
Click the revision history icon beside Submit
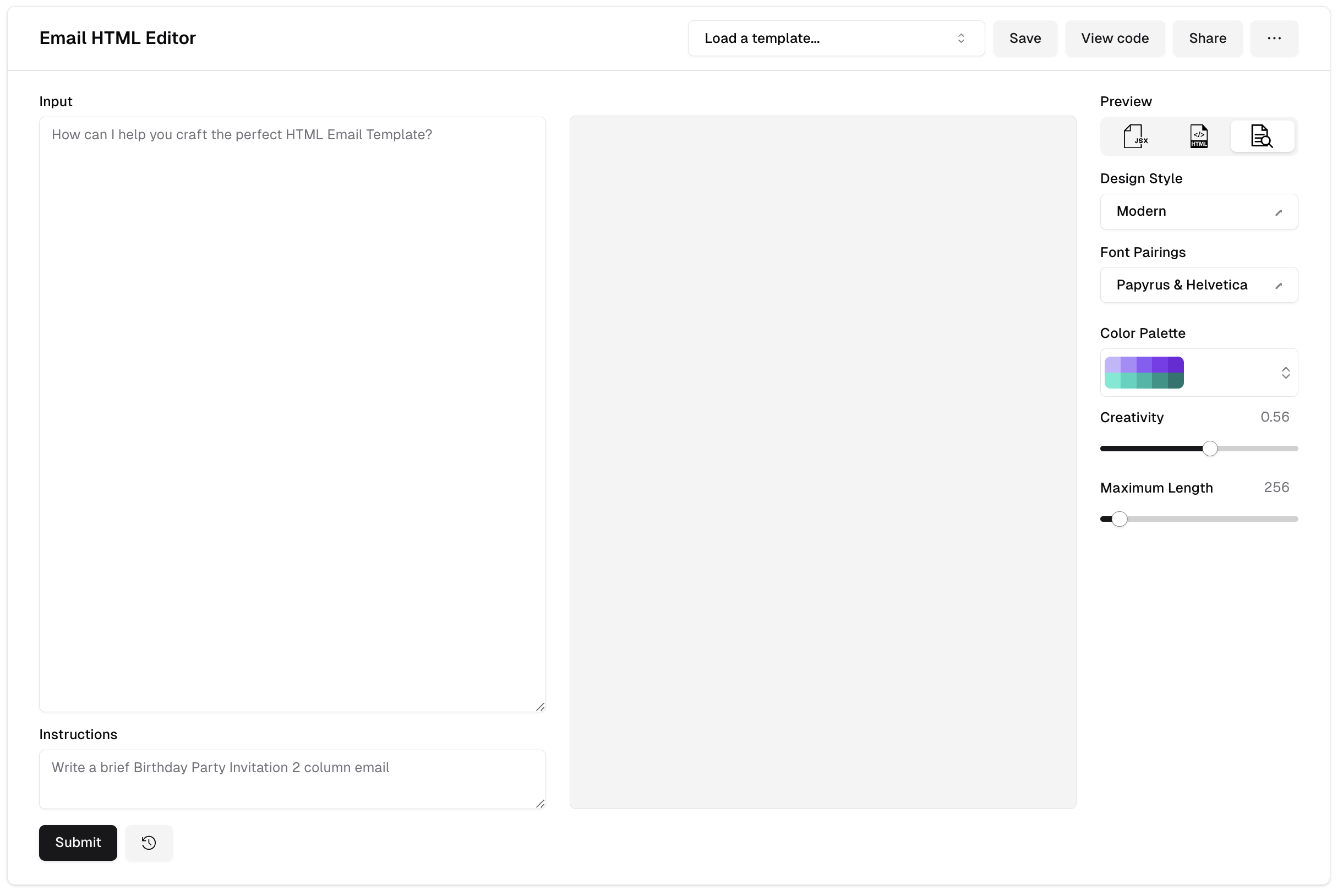(149, 842)
